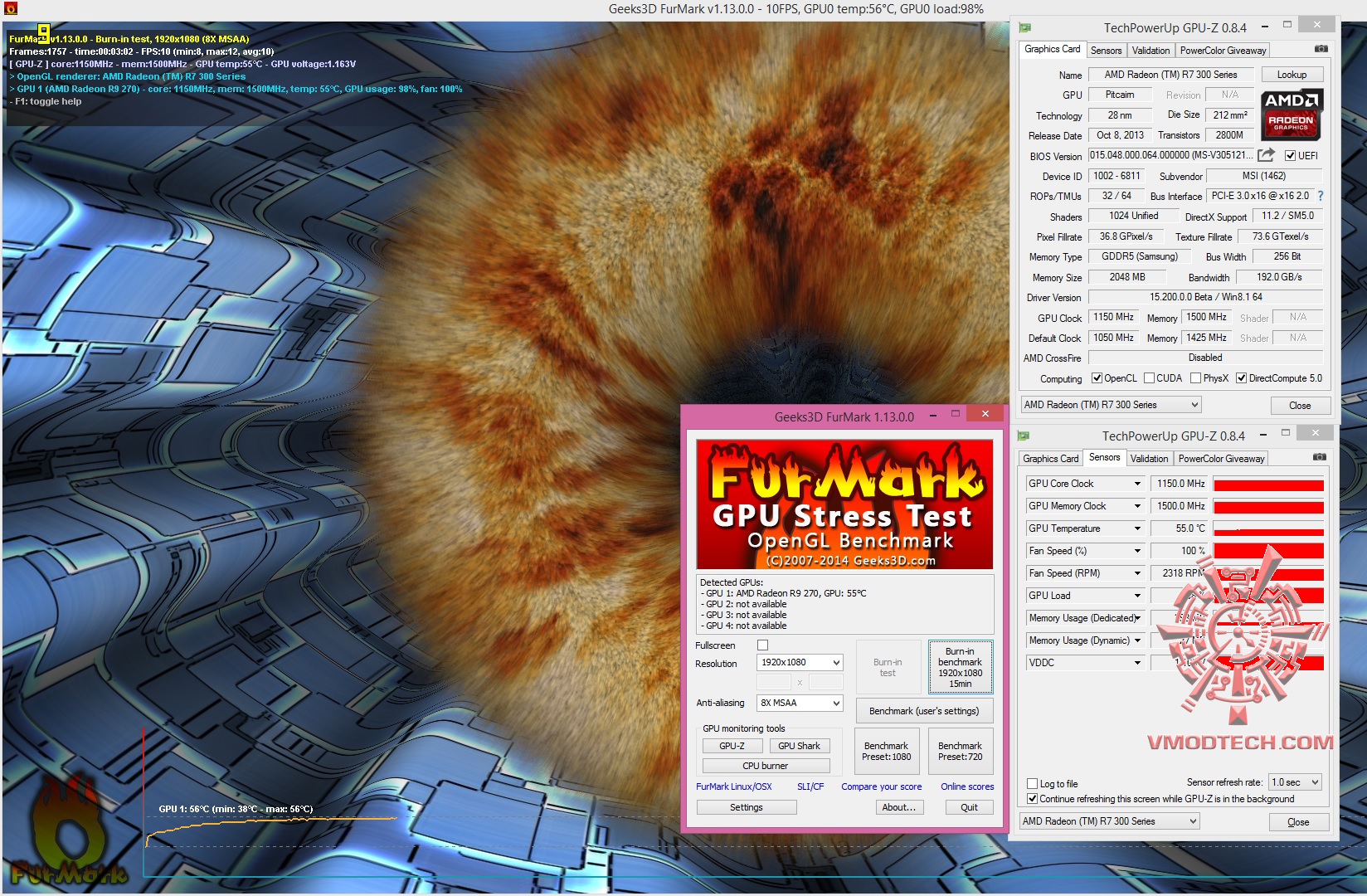1367x896 pixels.
Task: Expand the Fan Speed (%) sensor dropdown
Action: 1137,551
